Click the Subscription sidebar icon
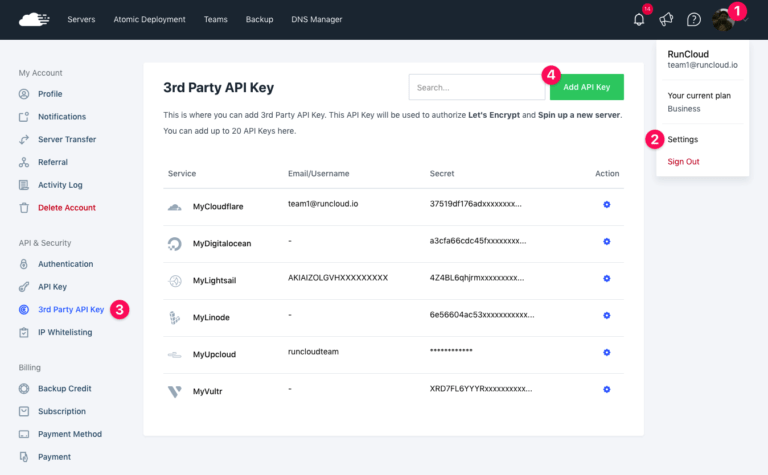 24,411
